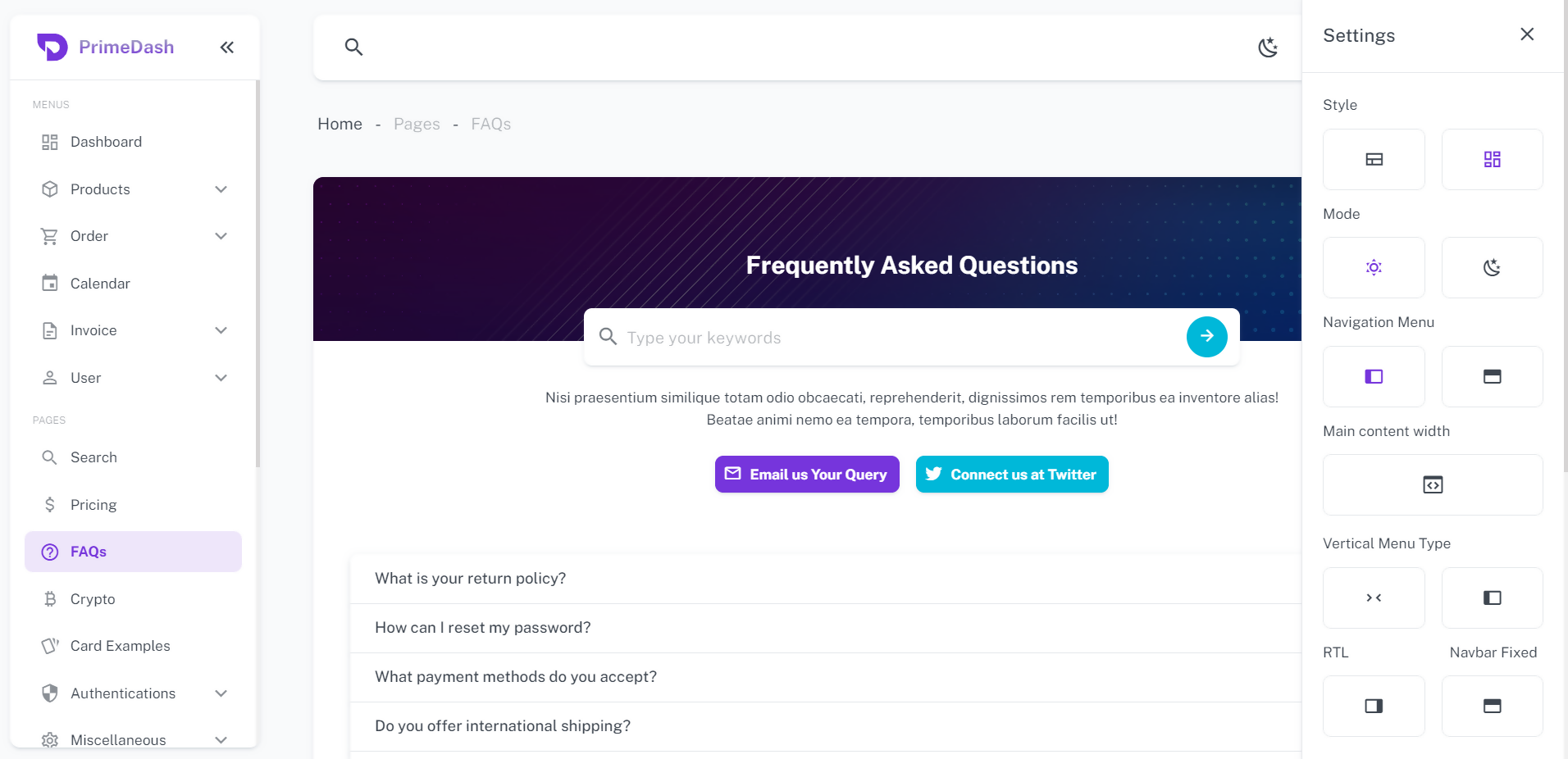Select the grid layout style option
This screenshot has width=1568, height=759.
click(x=1492, y=159)
